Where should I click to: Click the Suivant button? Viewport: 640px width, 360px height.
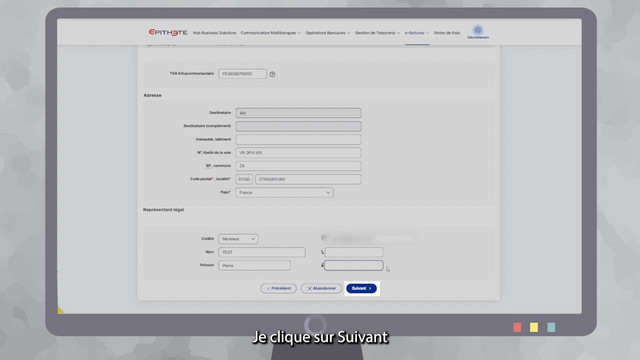point(361,289)
